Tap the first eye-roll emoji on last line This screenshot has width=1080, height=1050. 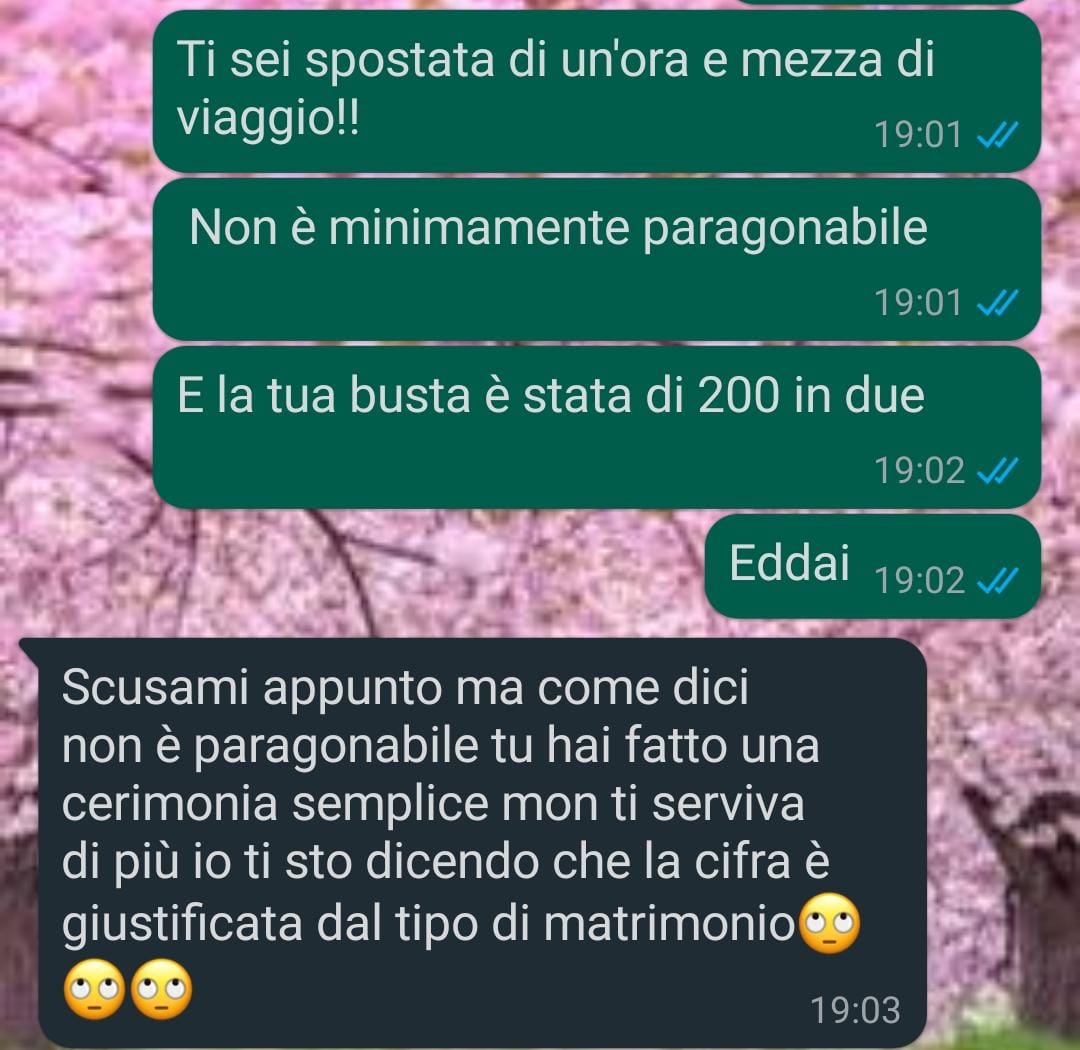(94, 989)
